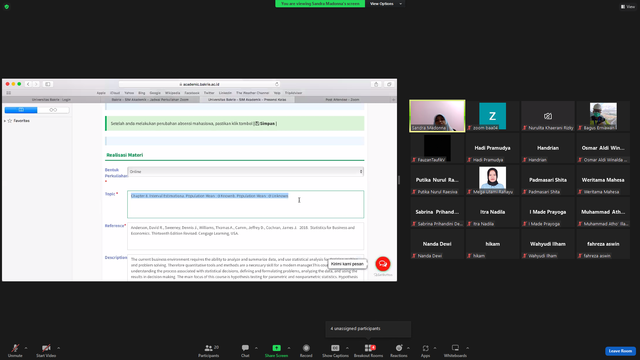Click the Start Video camera icon

(46, 348)
